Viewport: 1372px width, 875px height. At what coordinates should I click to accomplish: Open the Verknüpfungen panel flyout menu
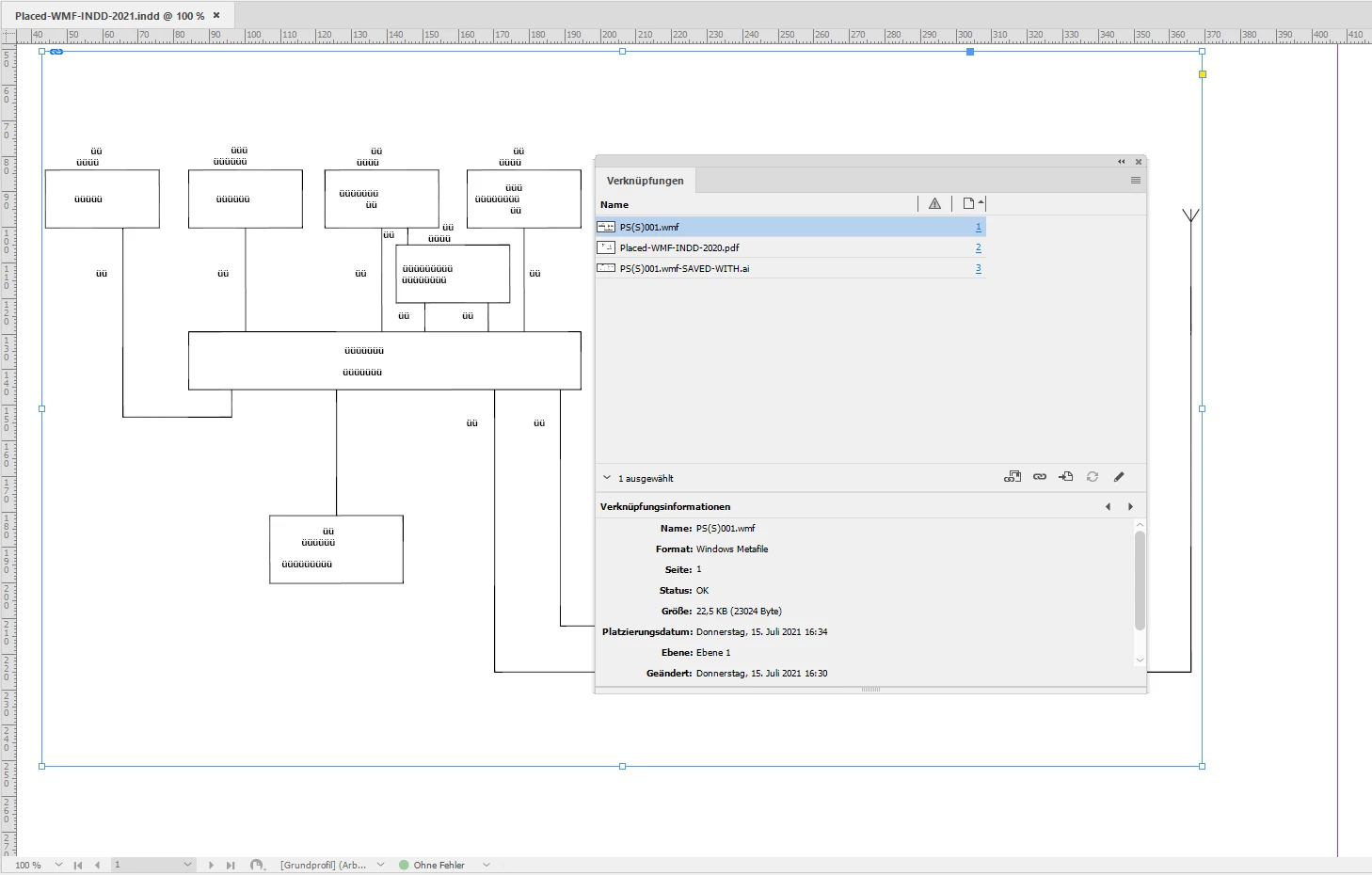1136,181
